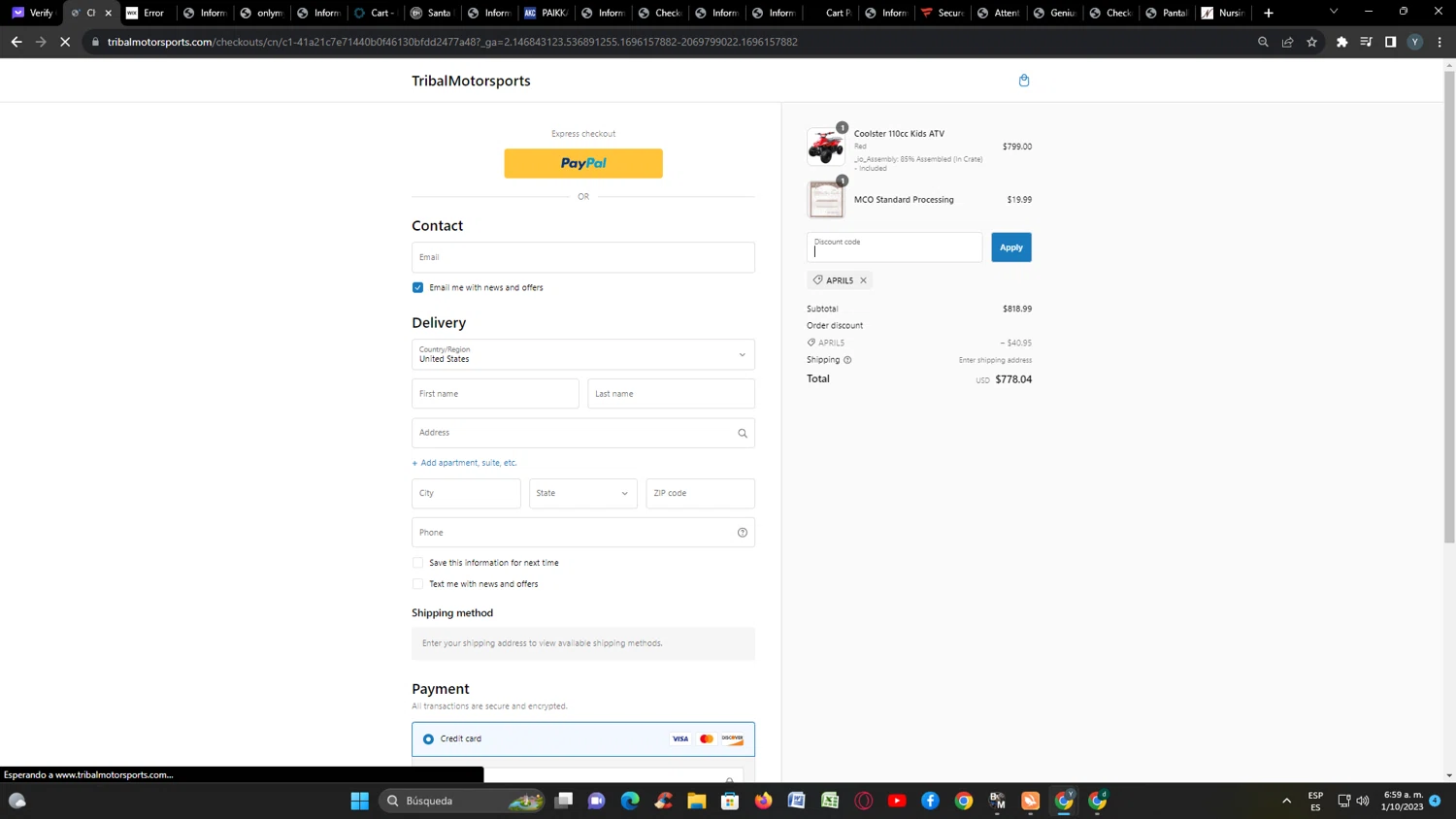The height and width of the screenshot is (819, 1456).
Task: Pay with PayPal express checkout
Action: tap(583, 163)
